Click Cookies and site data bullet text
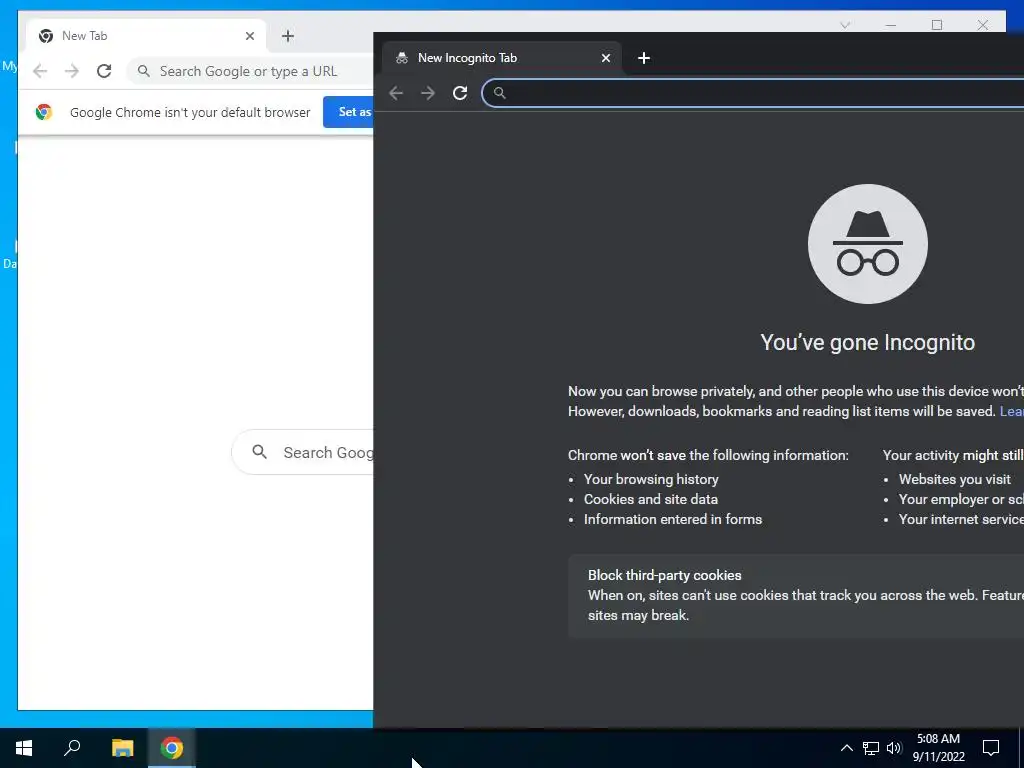1024x768 pixels. (x=650, y=499)
